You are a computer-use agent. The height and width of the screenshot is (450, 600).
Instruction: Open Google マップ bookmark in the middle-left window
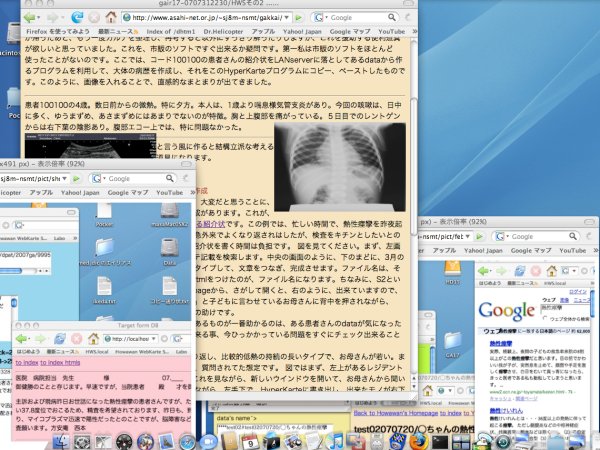click(128, 192)
